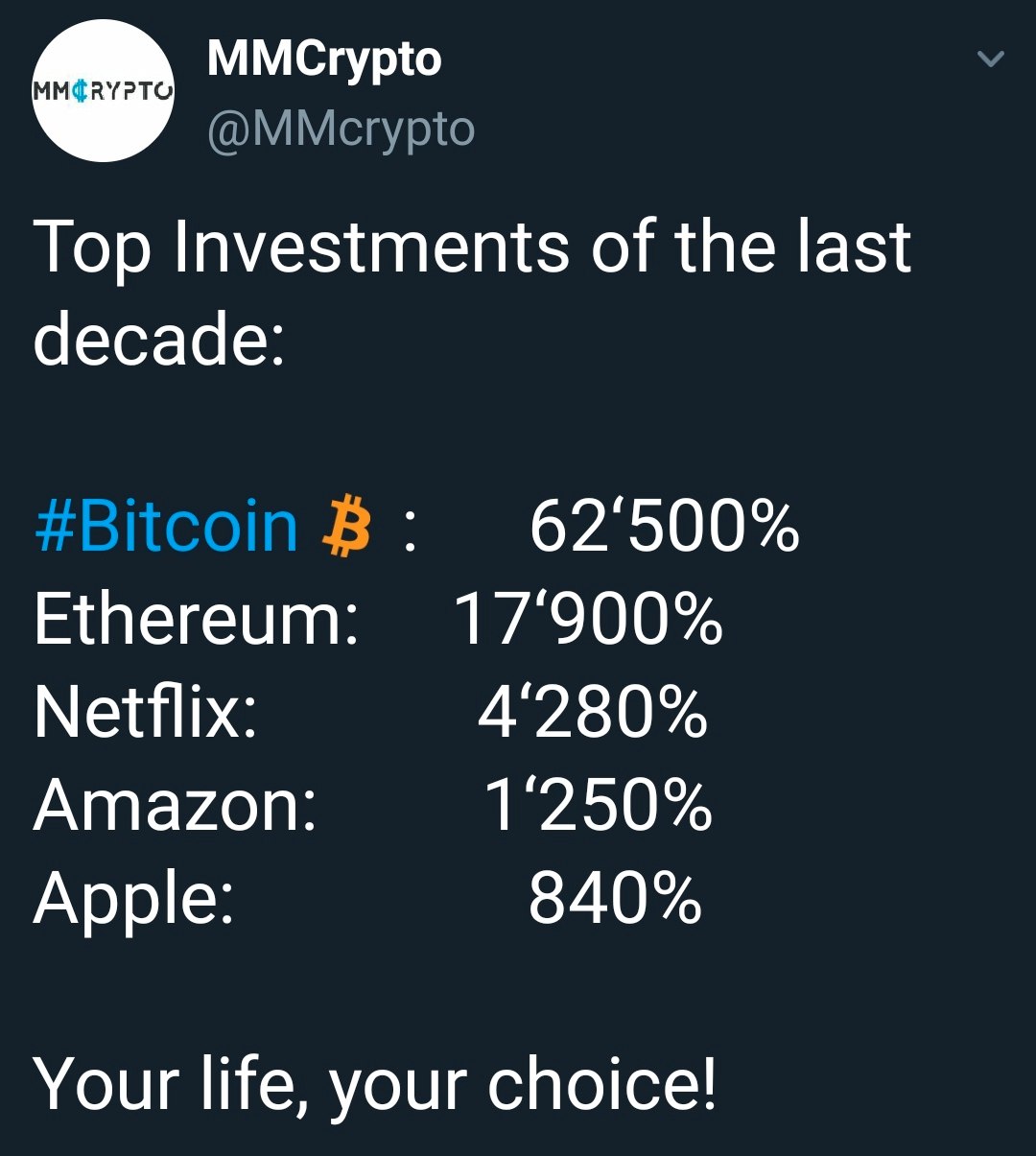Open the MMCrypto profile avatar
This screenshot has height=1156, width=1036.
[104, 91]
